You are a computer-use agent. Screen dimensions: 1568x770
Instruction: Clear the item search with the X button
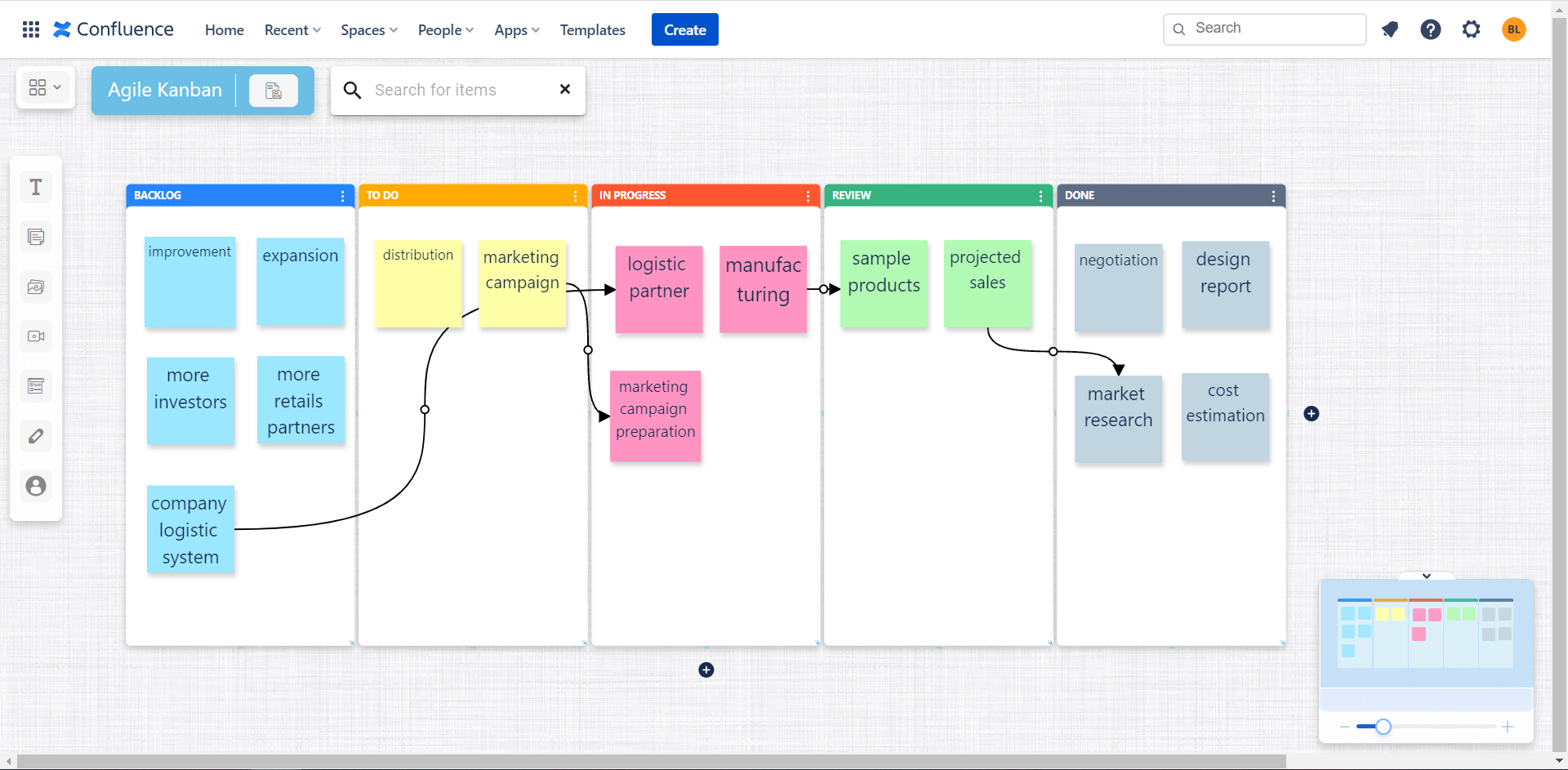pos(564,90)
